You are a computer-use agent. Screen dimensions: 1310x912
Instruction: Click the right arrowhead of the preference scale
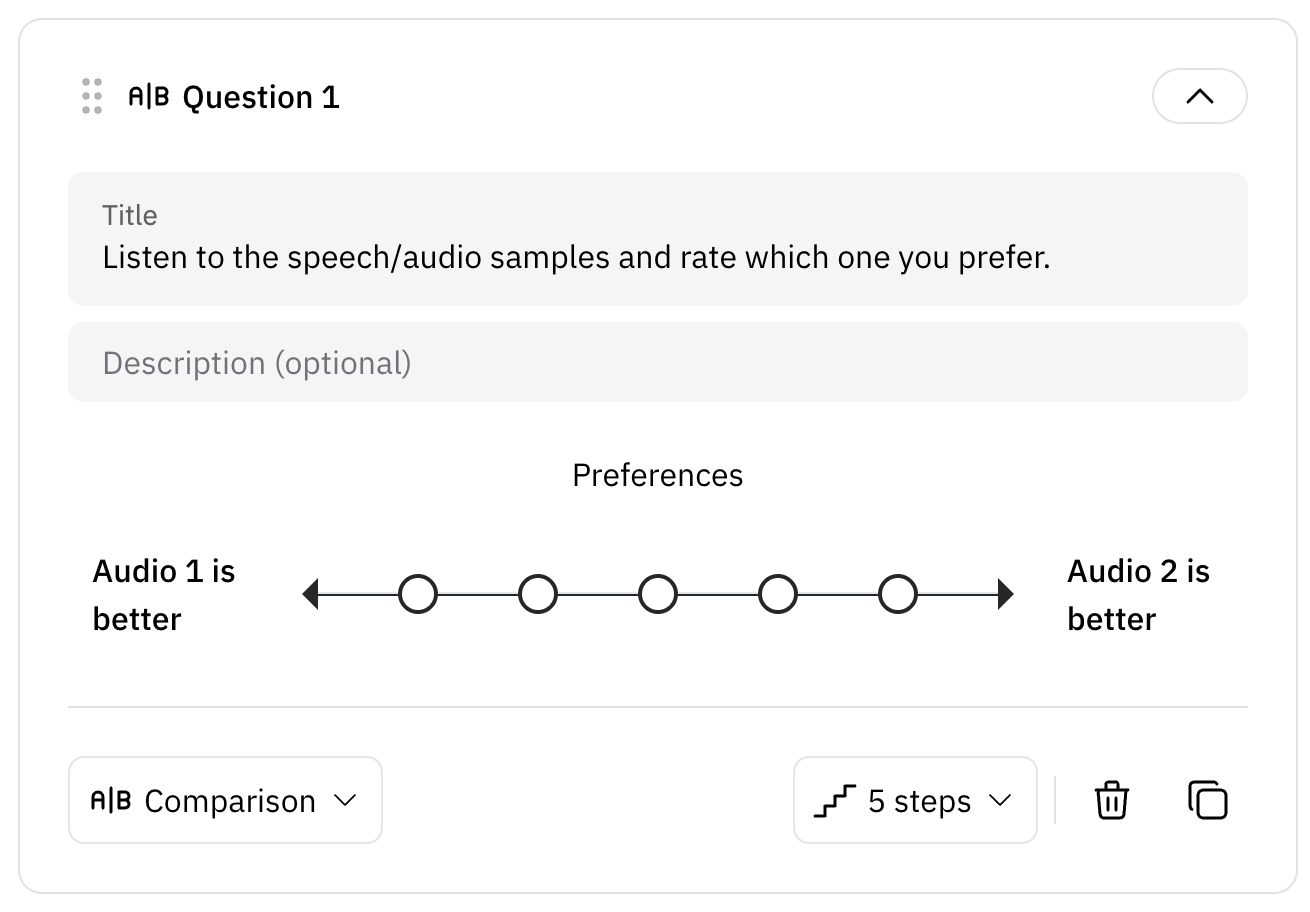click(x=1005, y=594)
